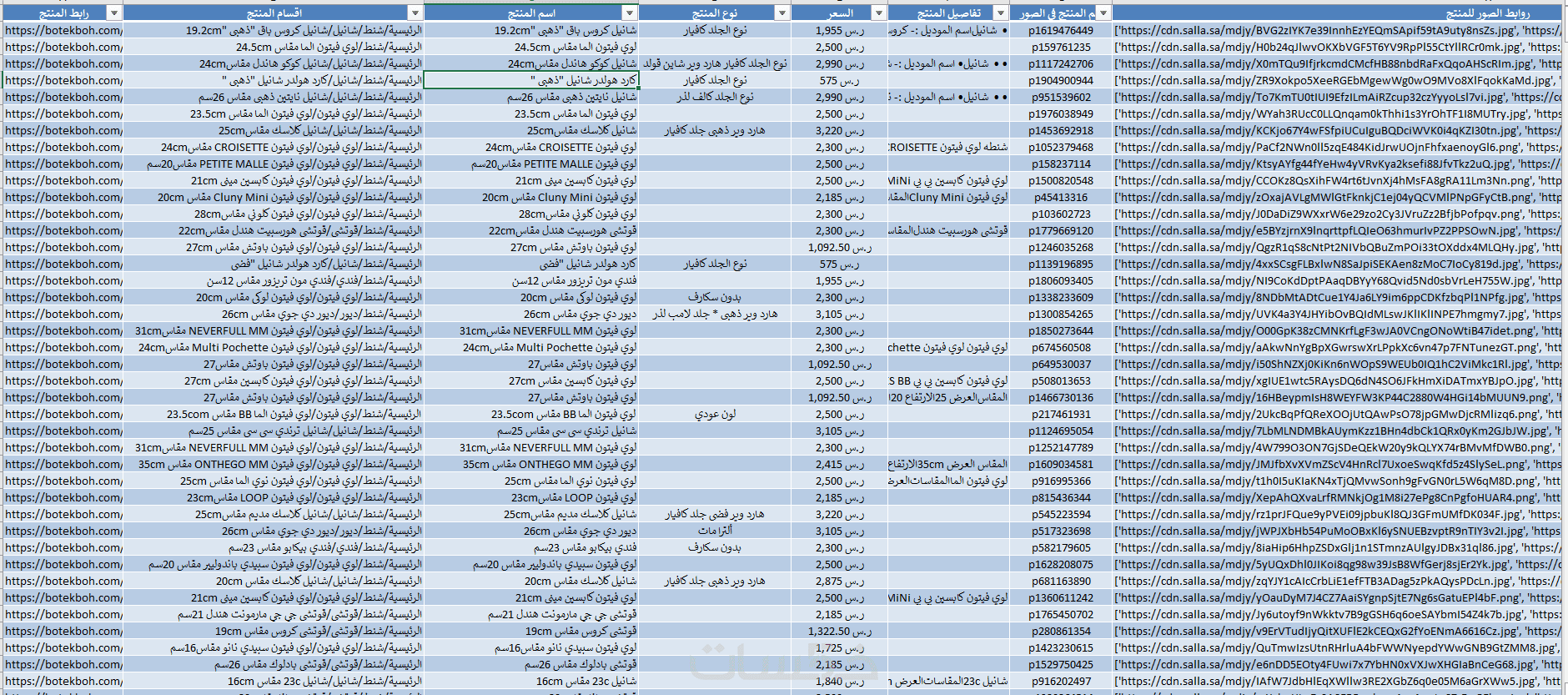Select product code cell p1976038949
Screen dimensions: 1568x695
coord(1061,113)
